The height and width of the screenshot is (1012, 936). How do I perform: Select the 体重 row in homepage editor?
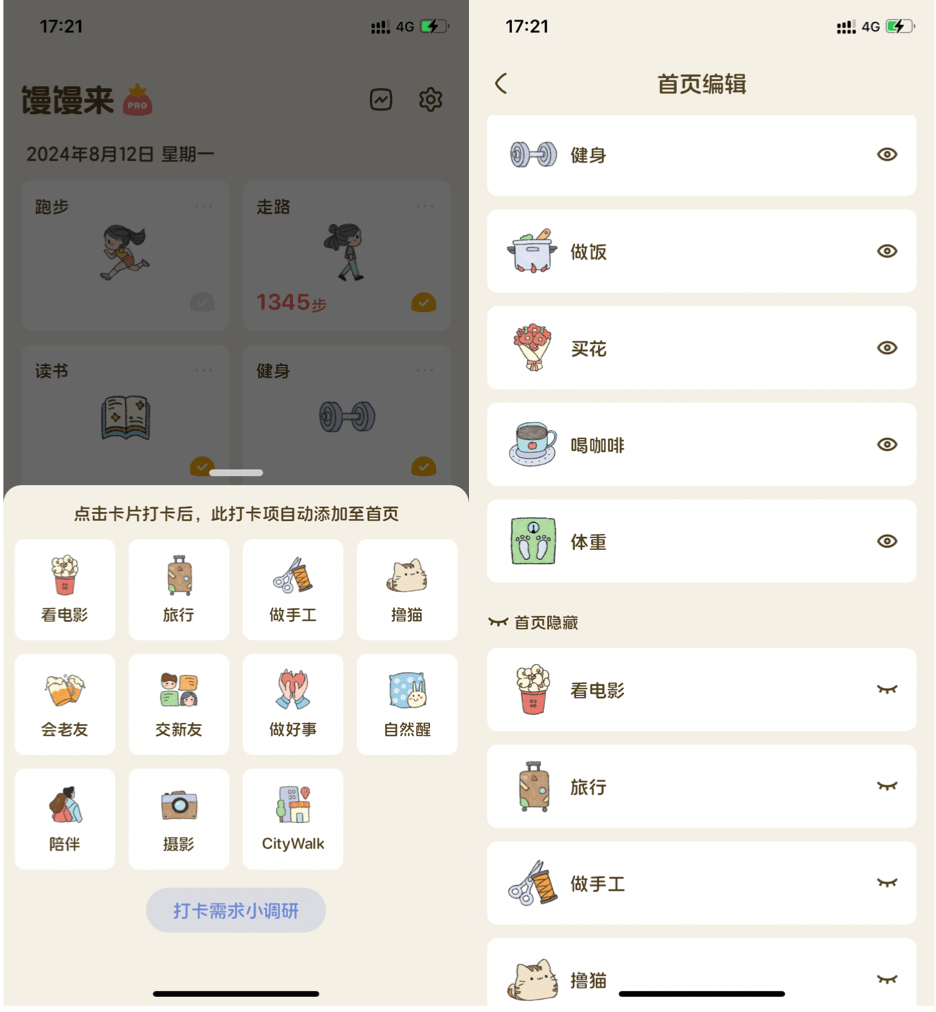[x=702, y=541]
